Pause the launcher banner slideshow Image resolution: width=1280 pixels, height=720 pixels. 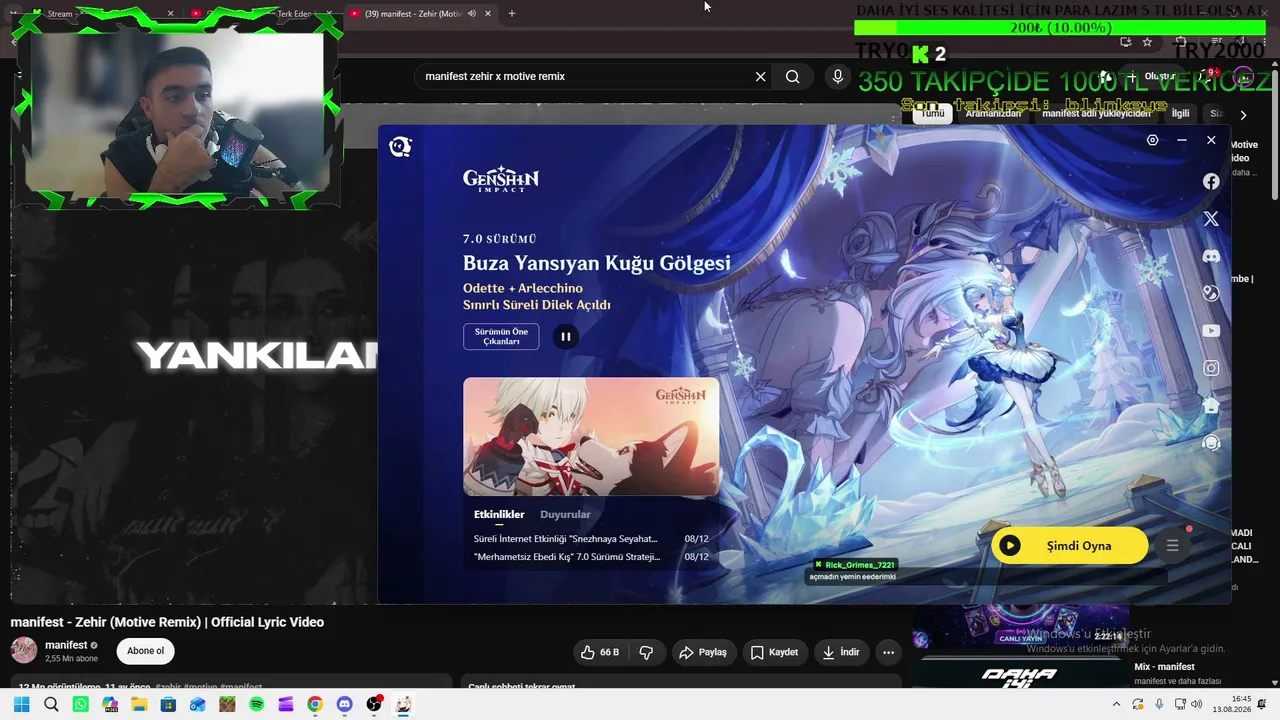pyautogui.click(x=565, y=337)
